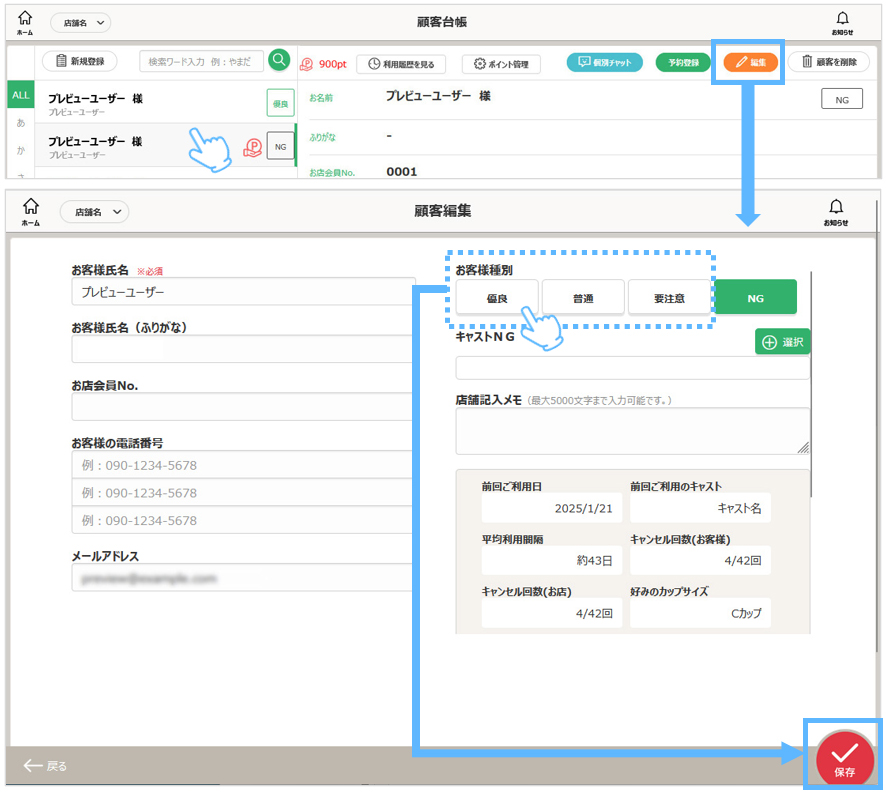Select the あ index tab
The height and width of the screenshot is (793, 886).
(x=20, y=123)
